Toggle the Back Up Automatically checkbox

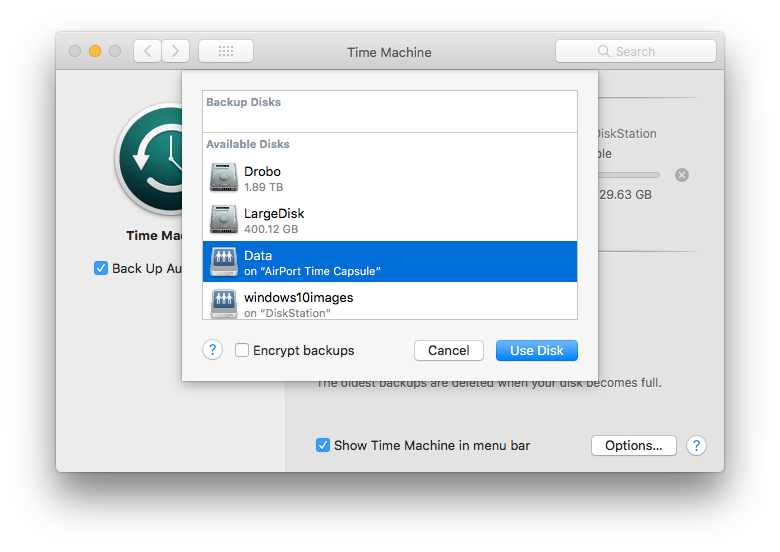[x=101, y=268]
